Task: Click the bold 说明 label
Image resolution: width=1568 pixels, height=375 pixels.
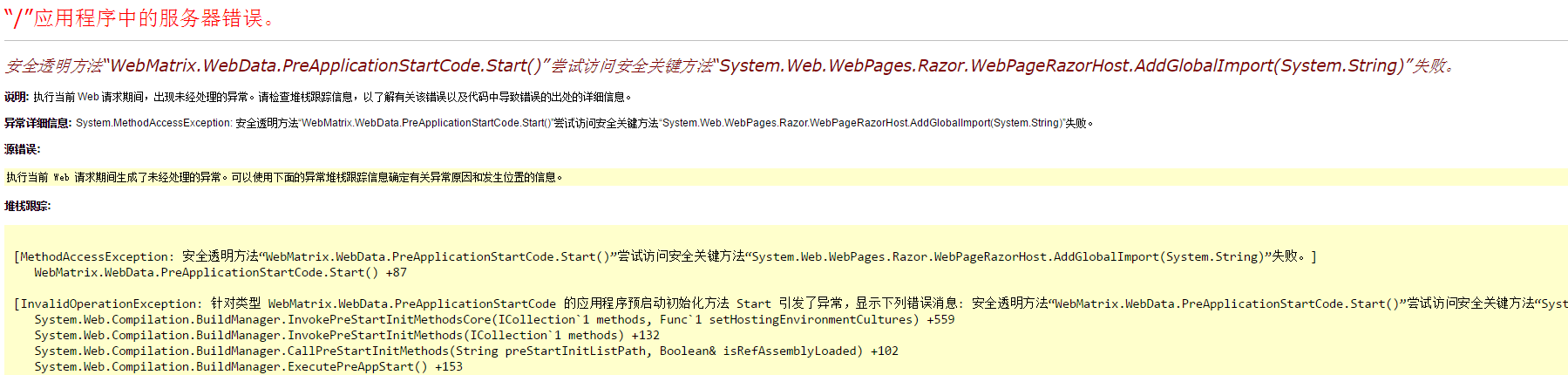Action: click(17, 97)
